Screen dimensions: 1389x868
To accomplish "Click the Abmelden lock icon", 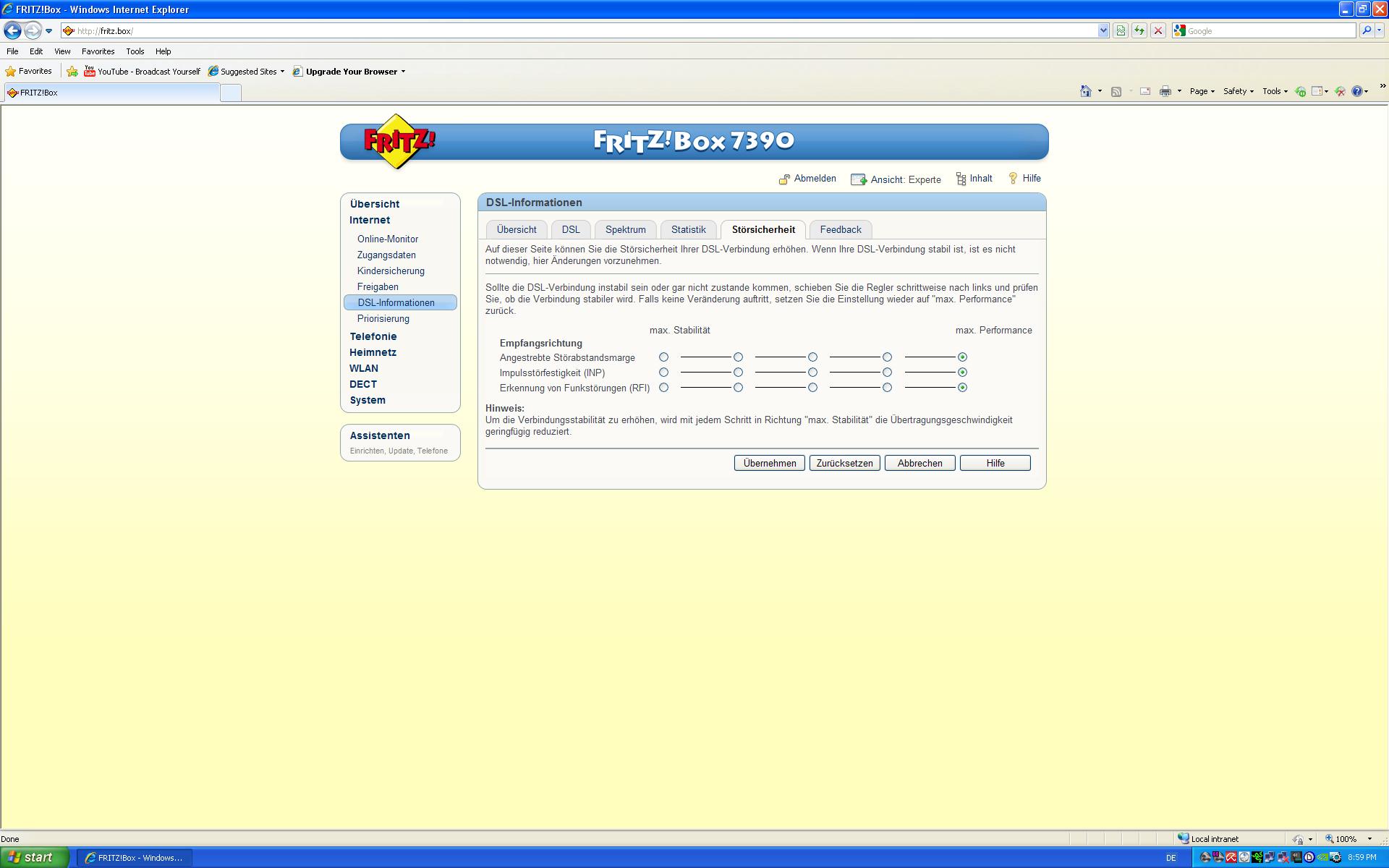I will point(784,179).
